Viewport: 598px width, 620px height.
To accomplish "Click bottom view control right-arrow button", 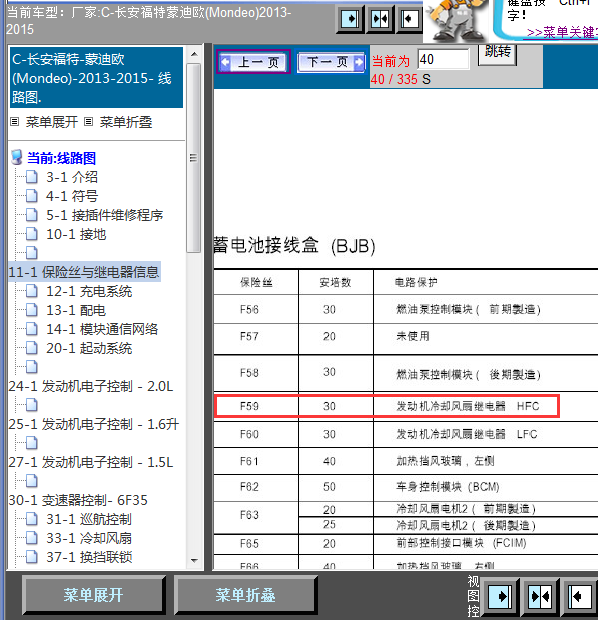I will coord(500,596).
